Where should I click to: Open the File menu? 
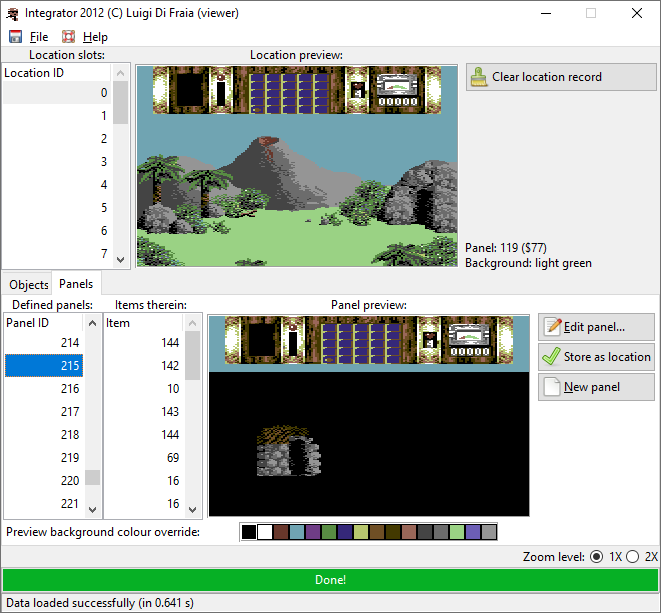[39, 37]
